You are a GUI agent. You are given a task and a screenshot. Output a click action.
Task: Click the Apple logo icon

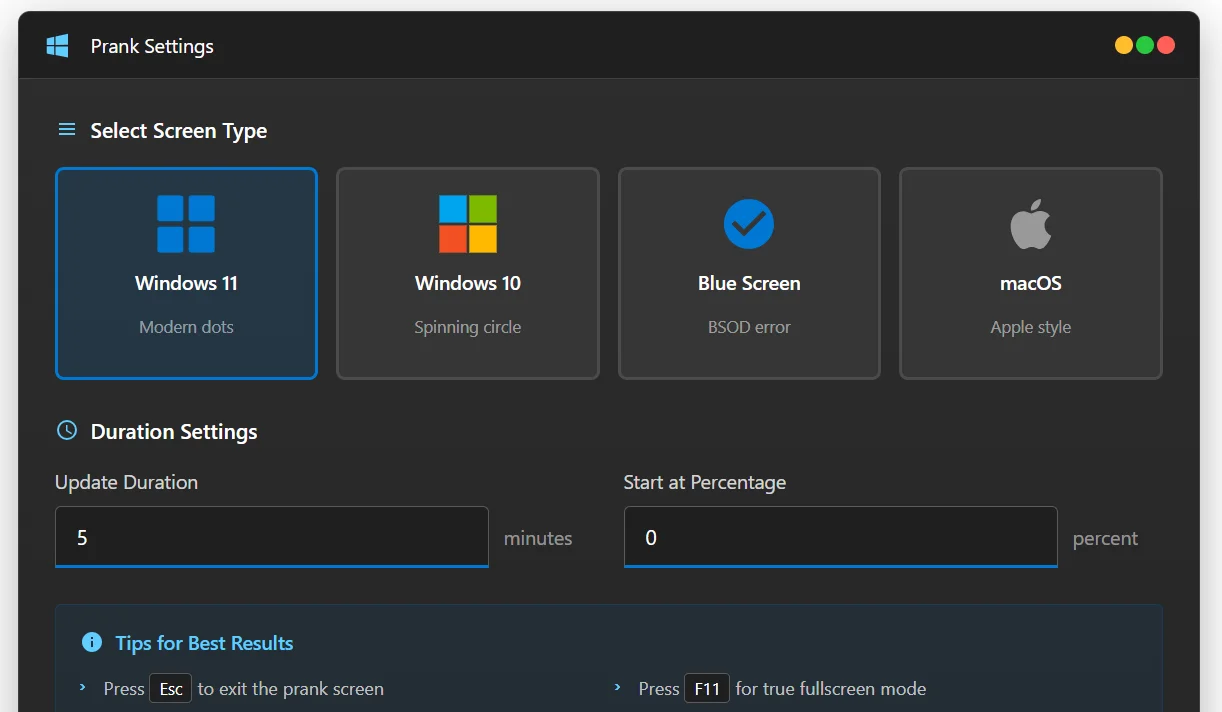1030,224
